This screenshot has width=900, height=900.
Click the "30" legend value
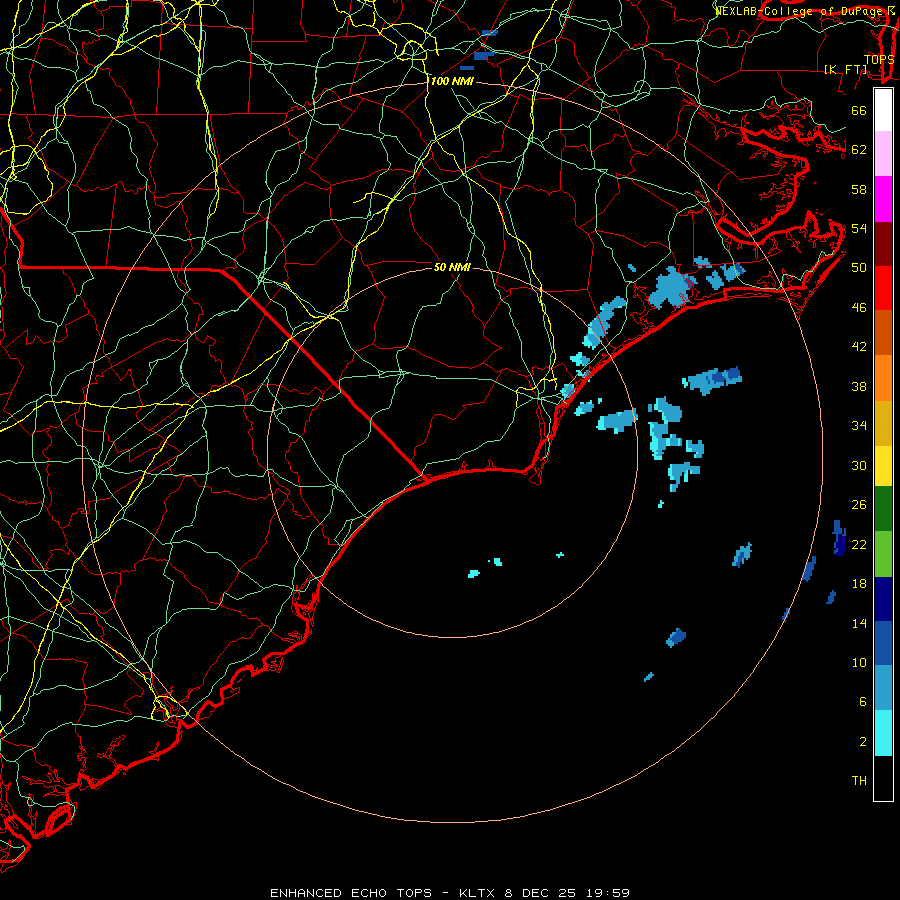(x=859, y=465)
